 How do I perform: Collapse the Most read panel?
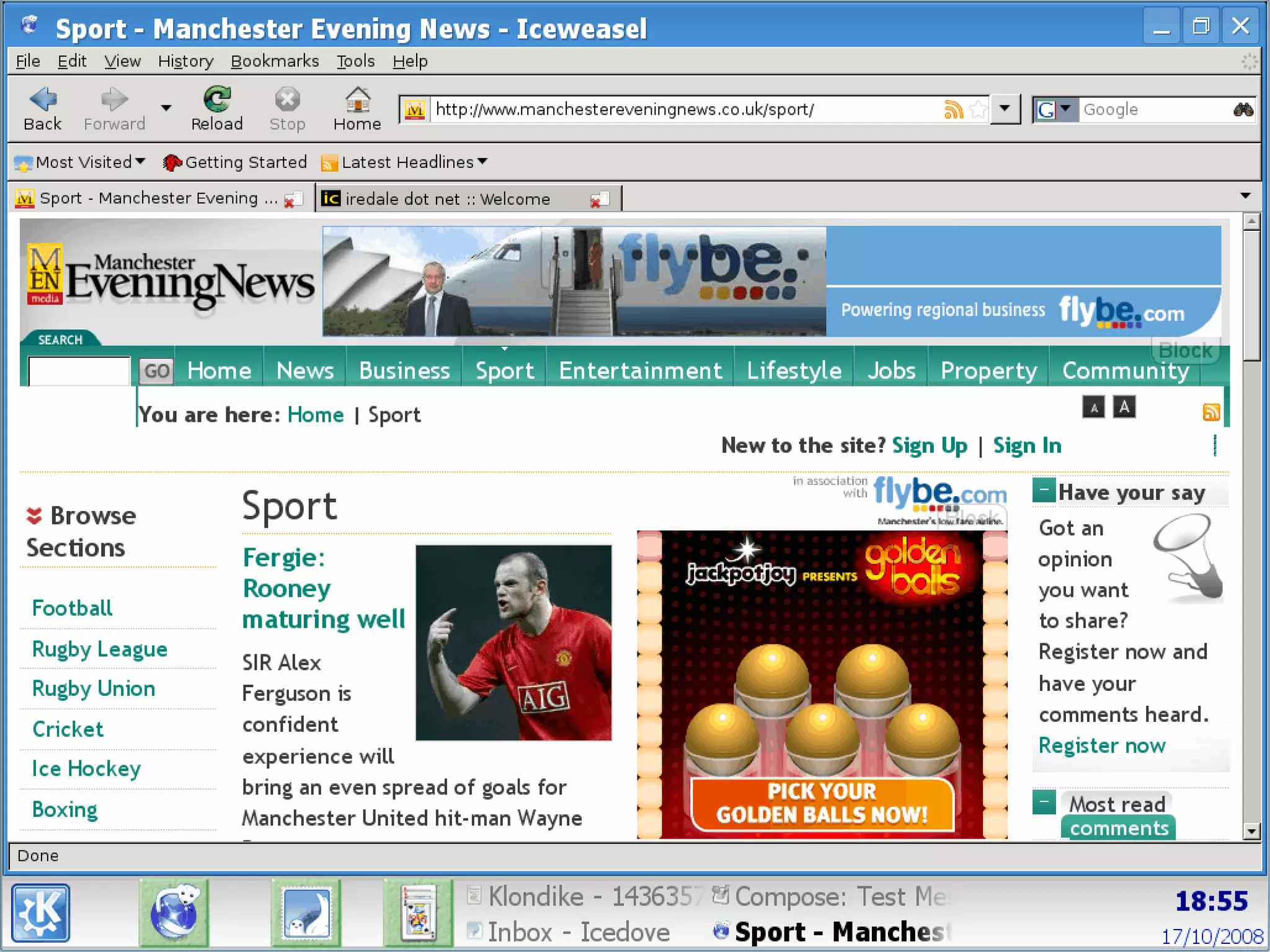pos(1044,802)
